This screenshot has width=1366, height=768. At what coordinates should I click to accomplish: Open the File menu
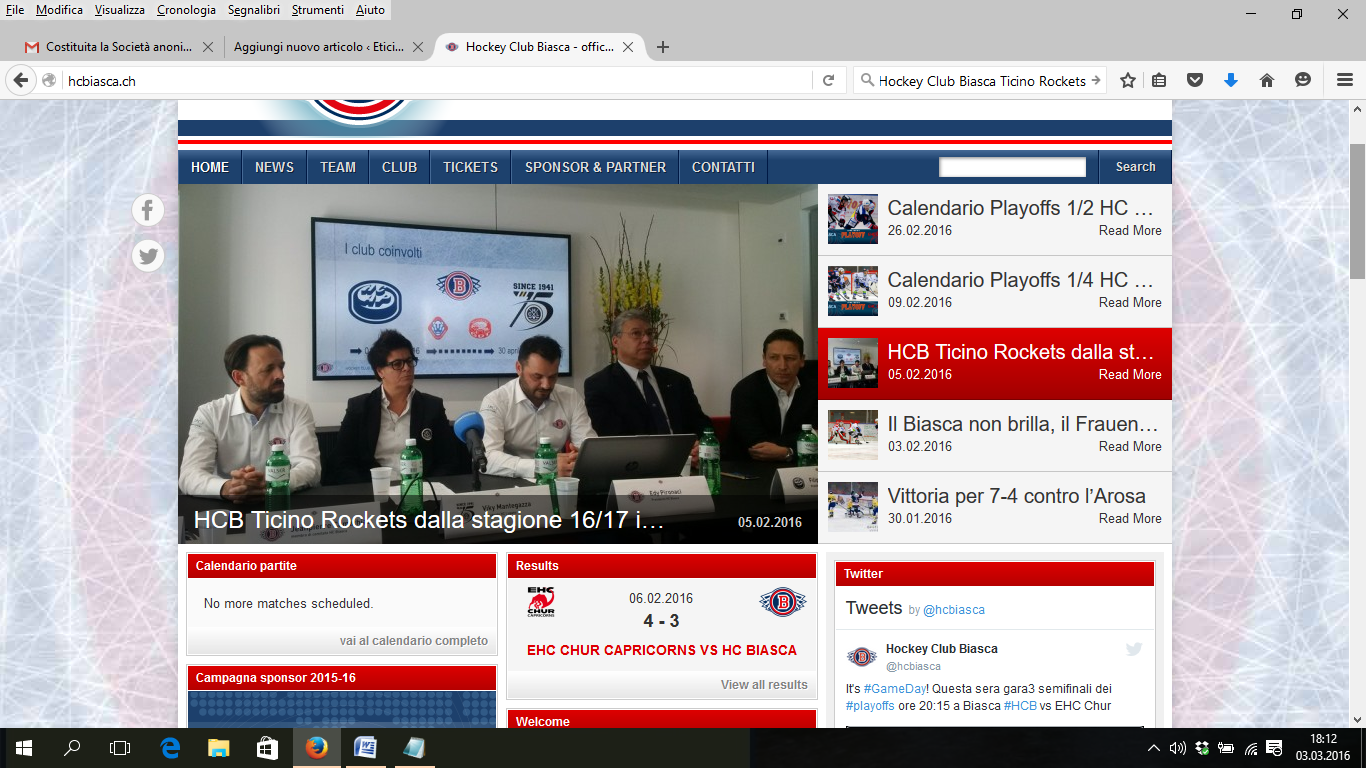[x=15, y=10]
